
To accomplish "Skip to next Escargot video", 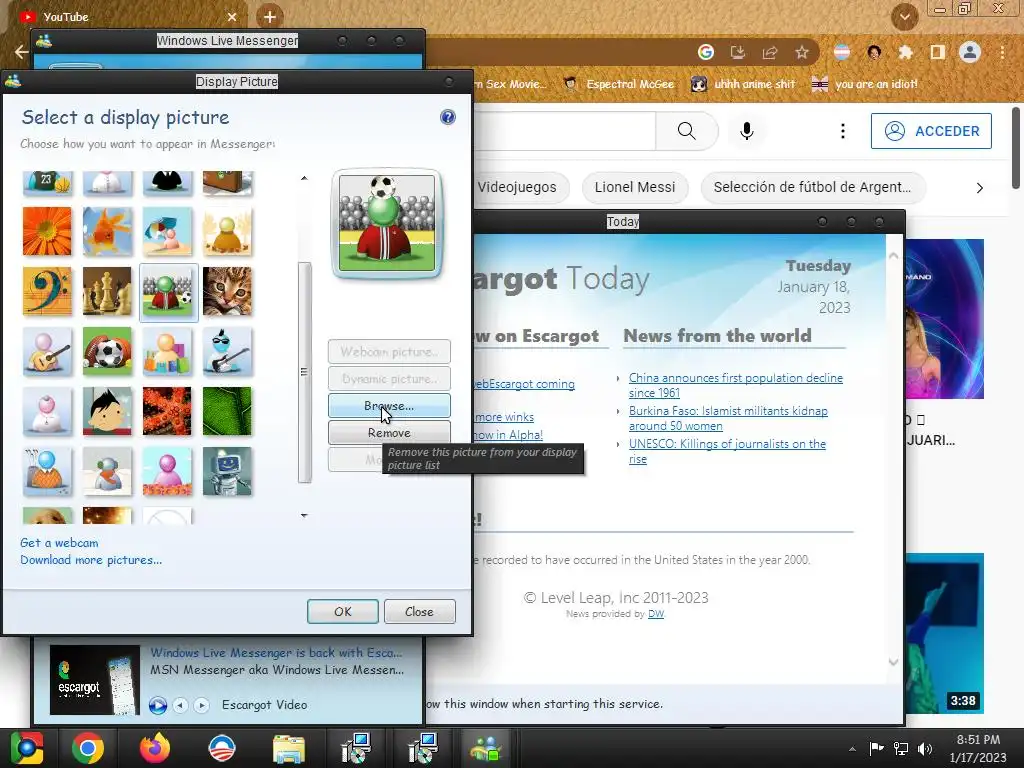I will 202,705.
